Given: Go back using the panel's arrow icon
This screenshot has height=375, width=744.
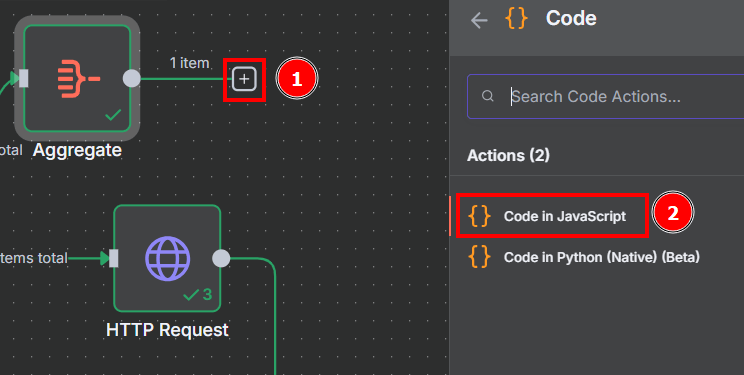Looking at the screenshot, I should (x=479, y=20).
